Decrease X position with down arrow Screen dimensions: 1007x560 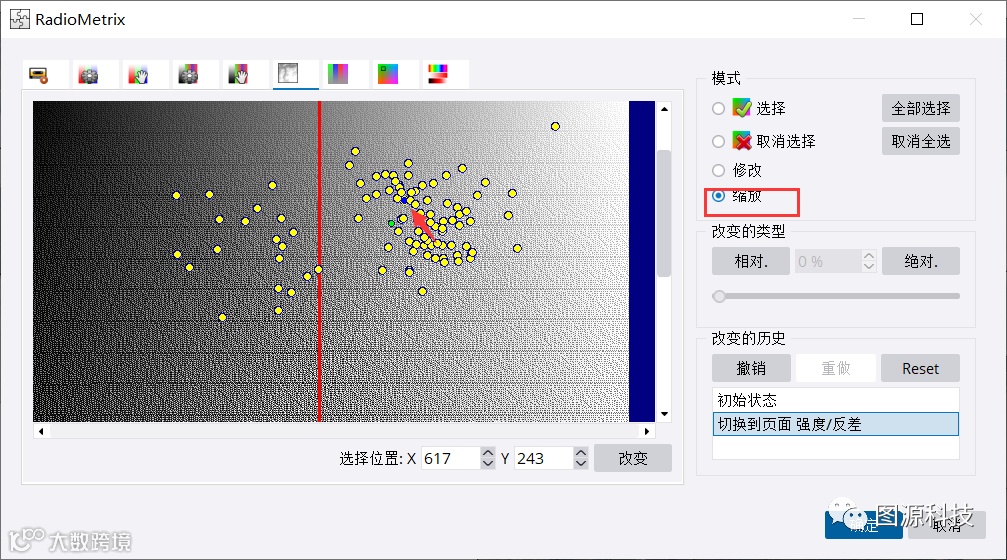coord(488,464)
